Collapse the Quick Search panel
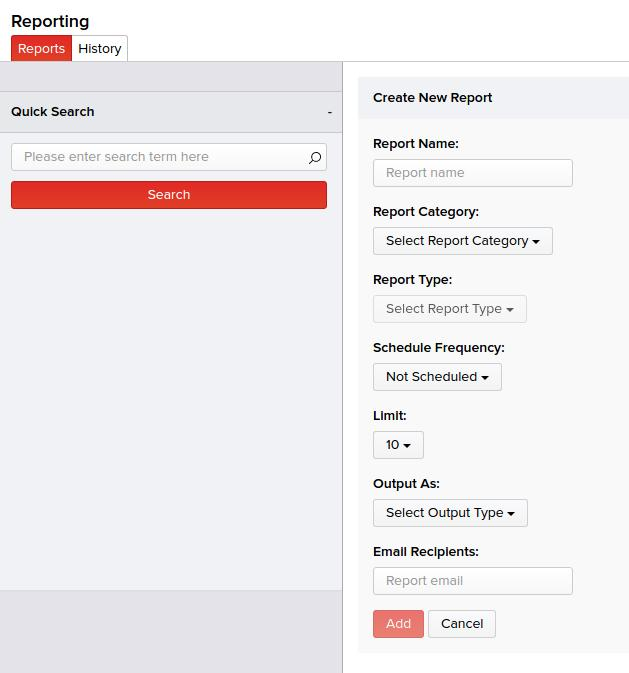Viewport: 629px width, 673px height. click(x=329, y=112)
